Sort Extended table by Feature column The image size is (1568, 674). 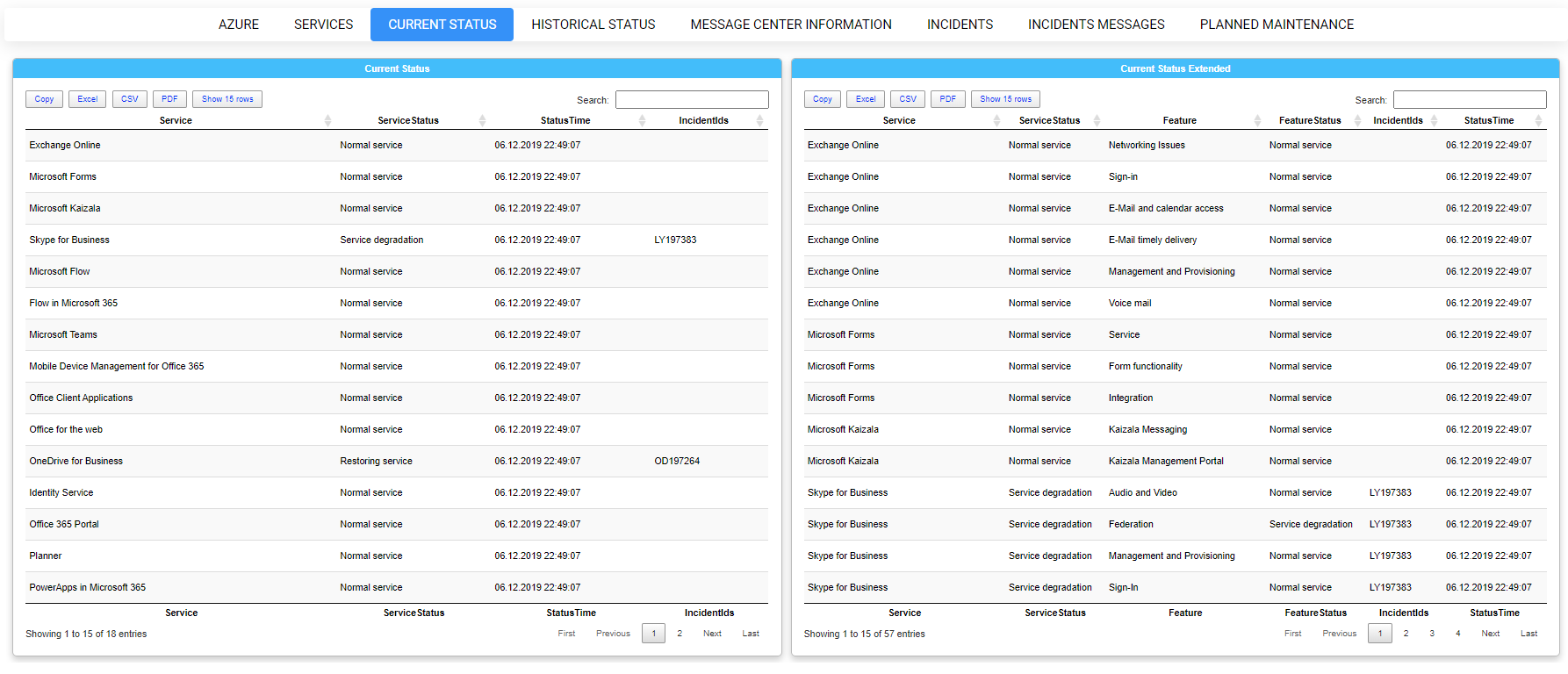point(1179,120)
